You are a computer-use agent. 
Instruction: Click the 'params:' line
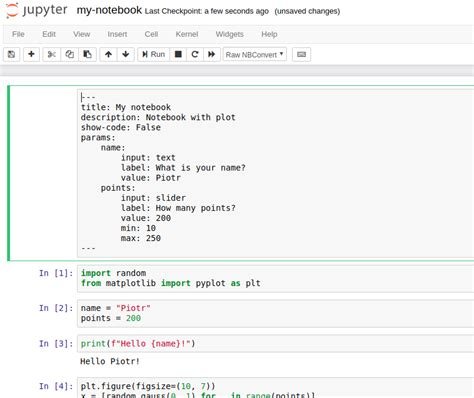[x=98, y=137]
